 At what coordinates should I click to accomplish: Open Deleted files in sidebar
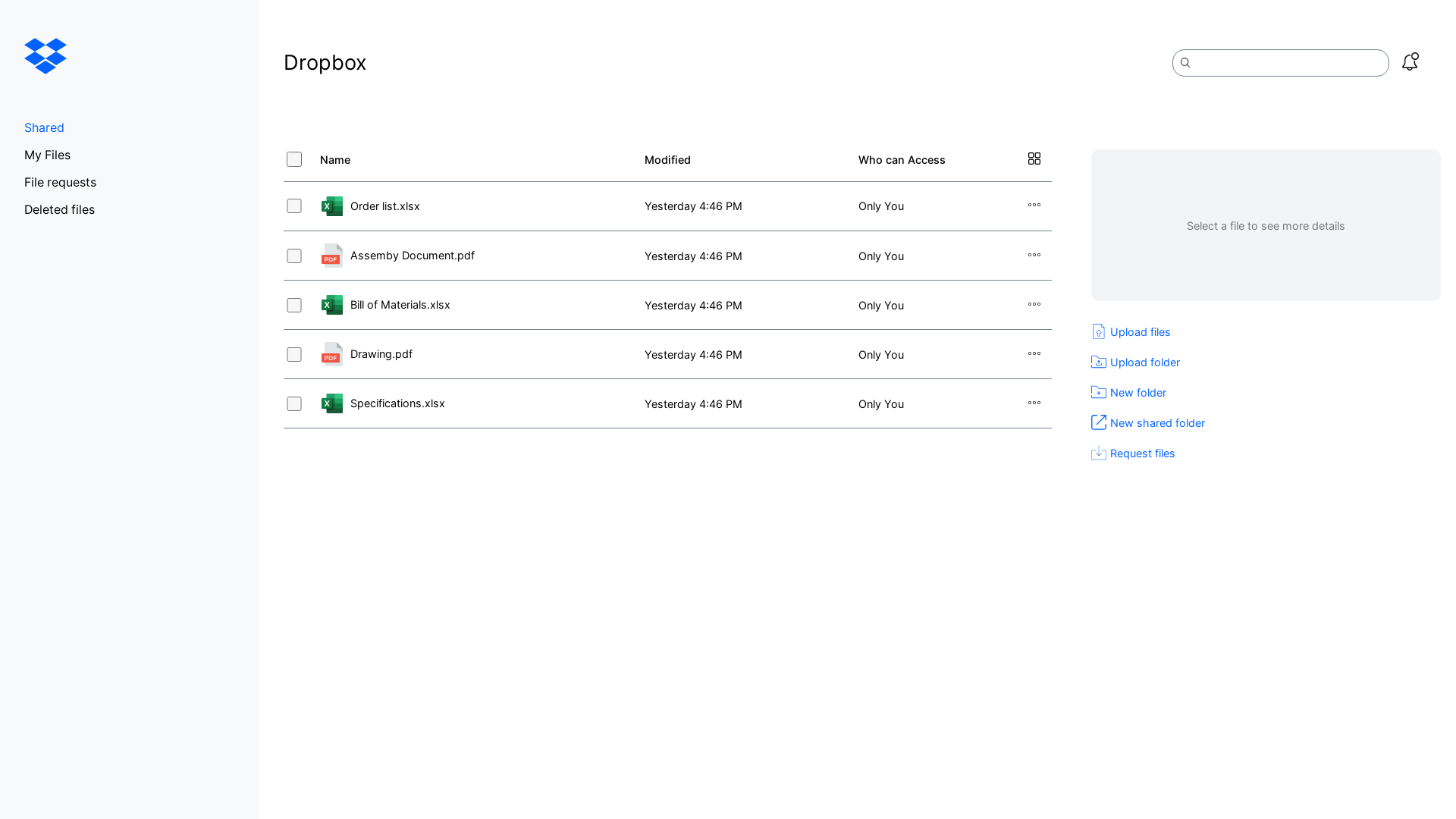(59, 209)
